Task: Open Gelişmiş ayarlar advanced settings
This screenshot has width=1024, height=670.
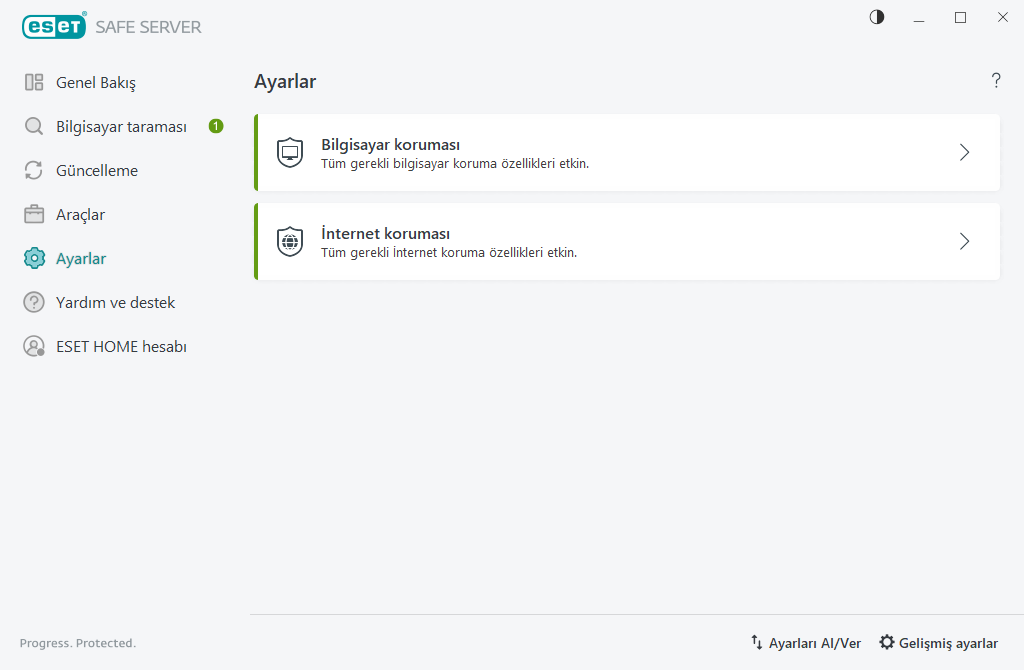Action: tap(938, 643)
